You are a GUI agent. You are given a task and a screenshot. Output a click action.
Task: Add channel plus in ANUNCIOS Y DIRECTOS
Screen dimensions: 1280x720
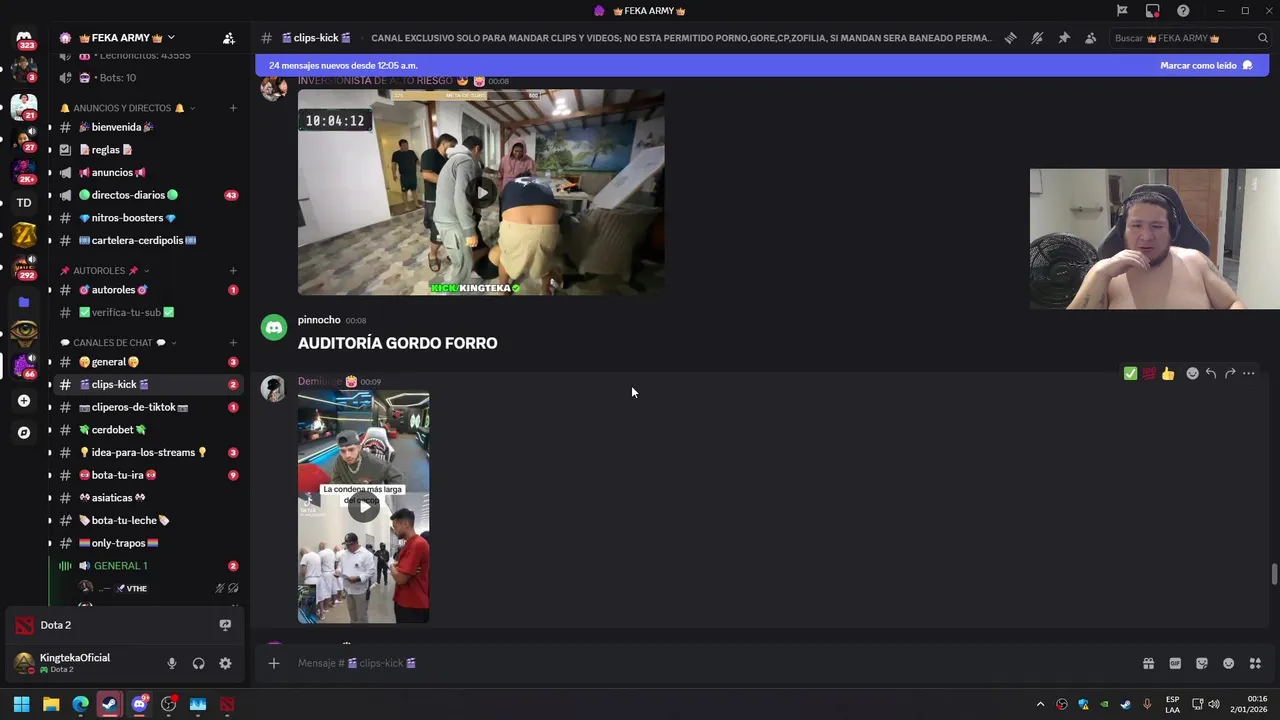click(x=233, y=108)
